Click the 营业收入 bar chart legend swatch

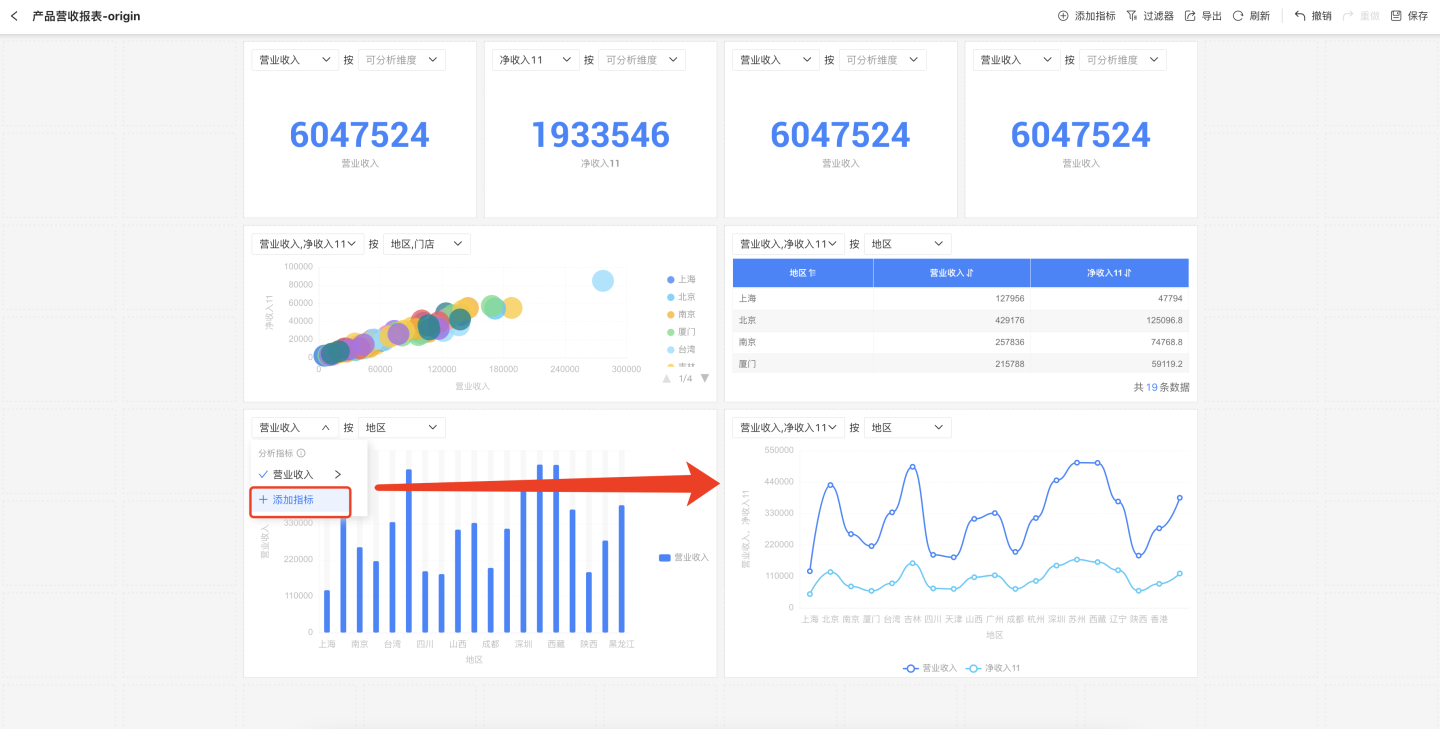(x=665, y=557)
